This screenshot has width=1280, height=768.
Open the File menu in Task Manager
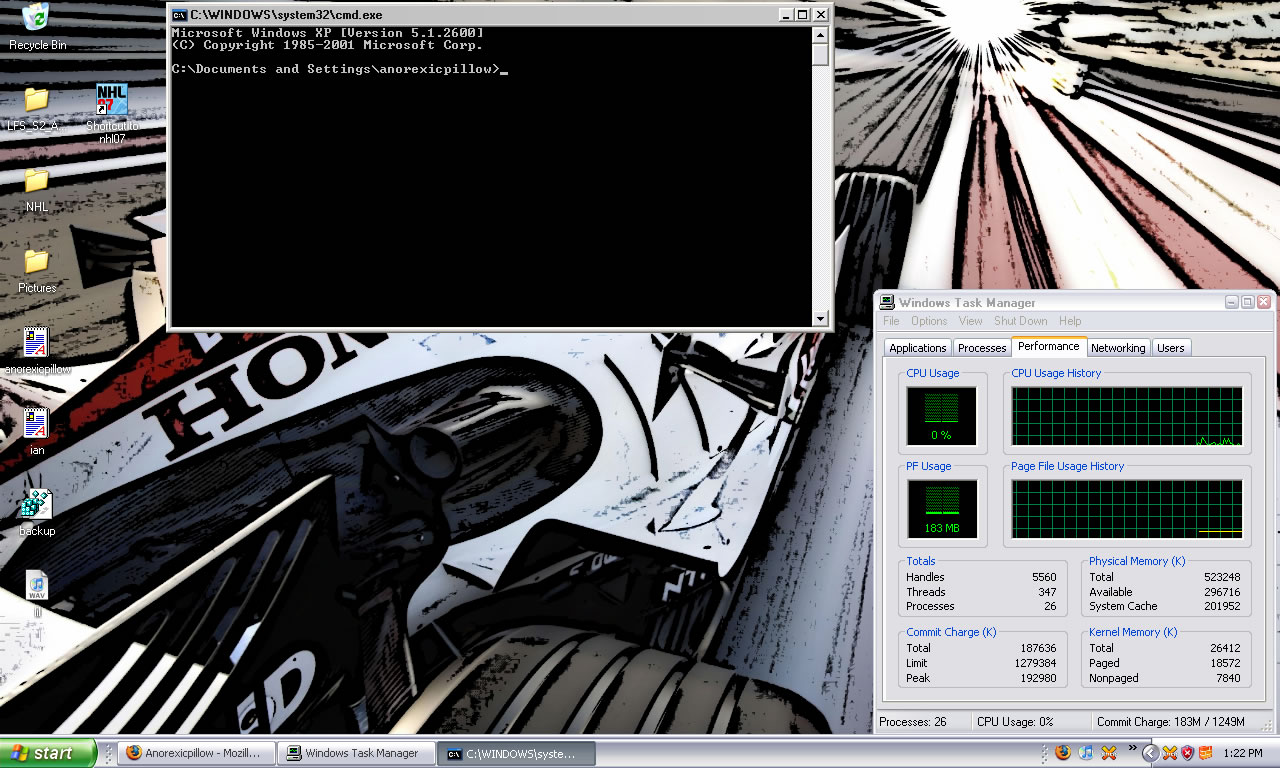(891, 321)
